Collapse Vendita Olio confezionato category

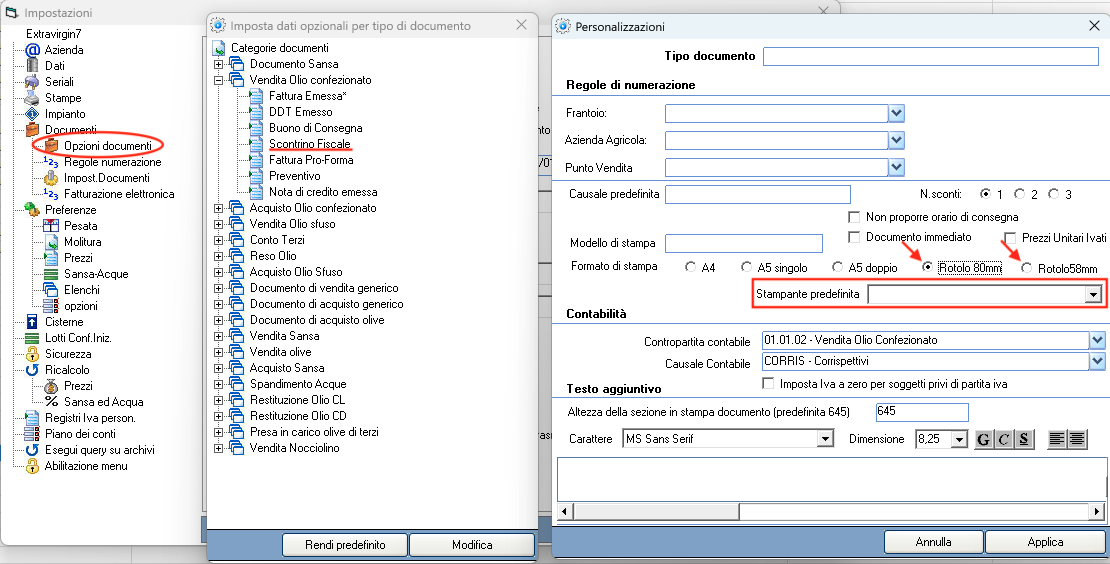tap(218, 80)
